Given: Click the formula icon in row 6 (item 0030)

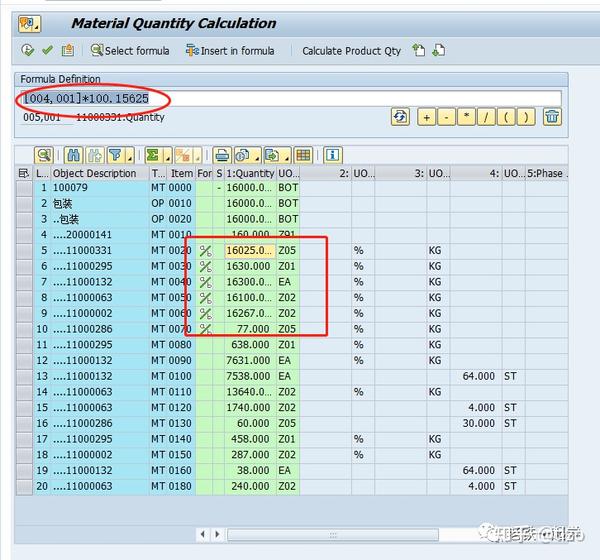Looking at the screenshot, I should pyautogui.click(x=205, y=266).
